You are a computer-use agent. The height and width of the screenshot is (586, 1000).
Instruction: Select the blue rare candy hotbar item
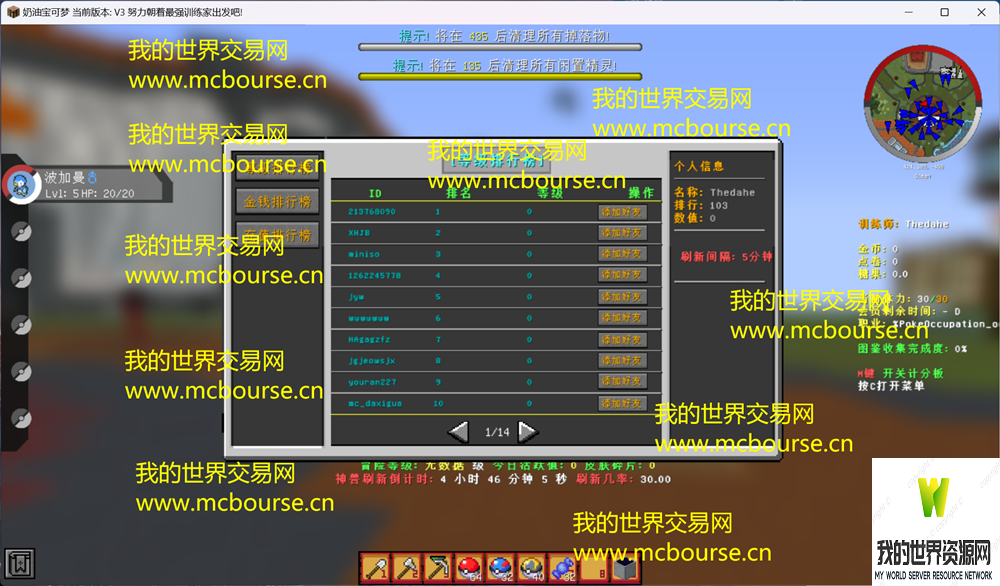(563, 567)
